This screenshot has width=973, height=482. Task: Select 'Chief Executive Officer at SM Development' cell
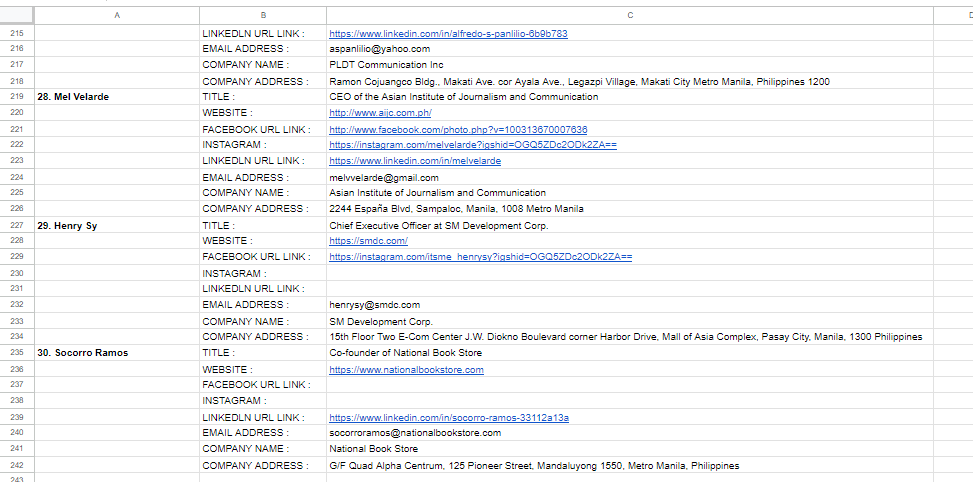(x=630, y=225)
